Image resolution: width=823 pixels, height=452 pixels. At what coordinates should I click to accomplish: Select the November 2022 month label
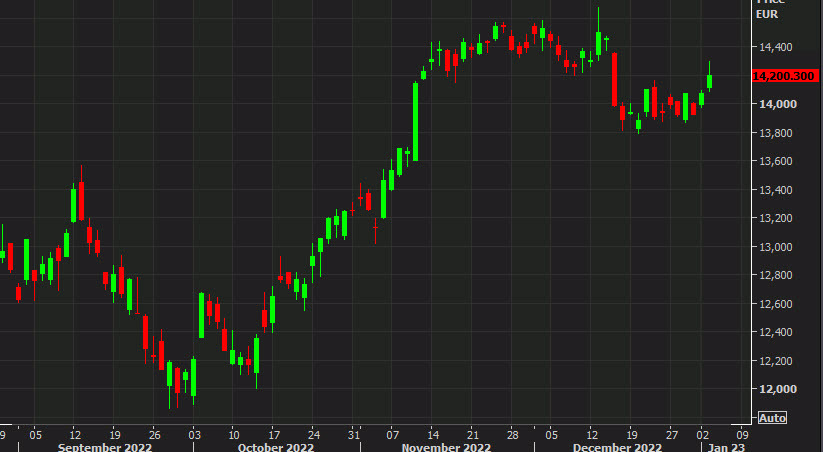pos(446,447)
